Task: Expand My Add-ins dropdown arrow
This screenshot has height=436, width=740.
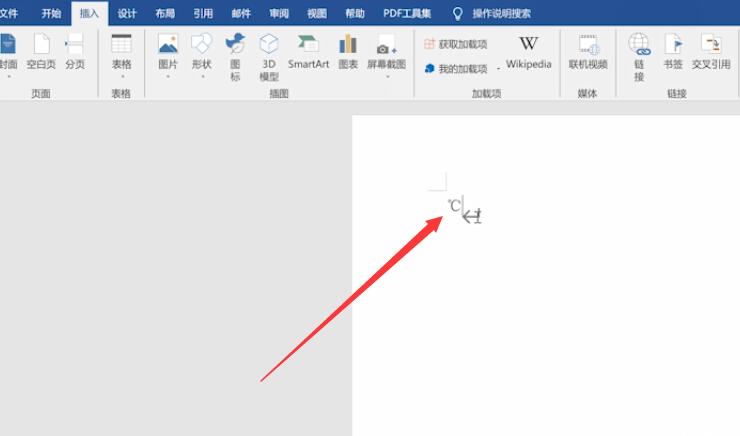Action: pyautogui.click(x=498, y=69)
